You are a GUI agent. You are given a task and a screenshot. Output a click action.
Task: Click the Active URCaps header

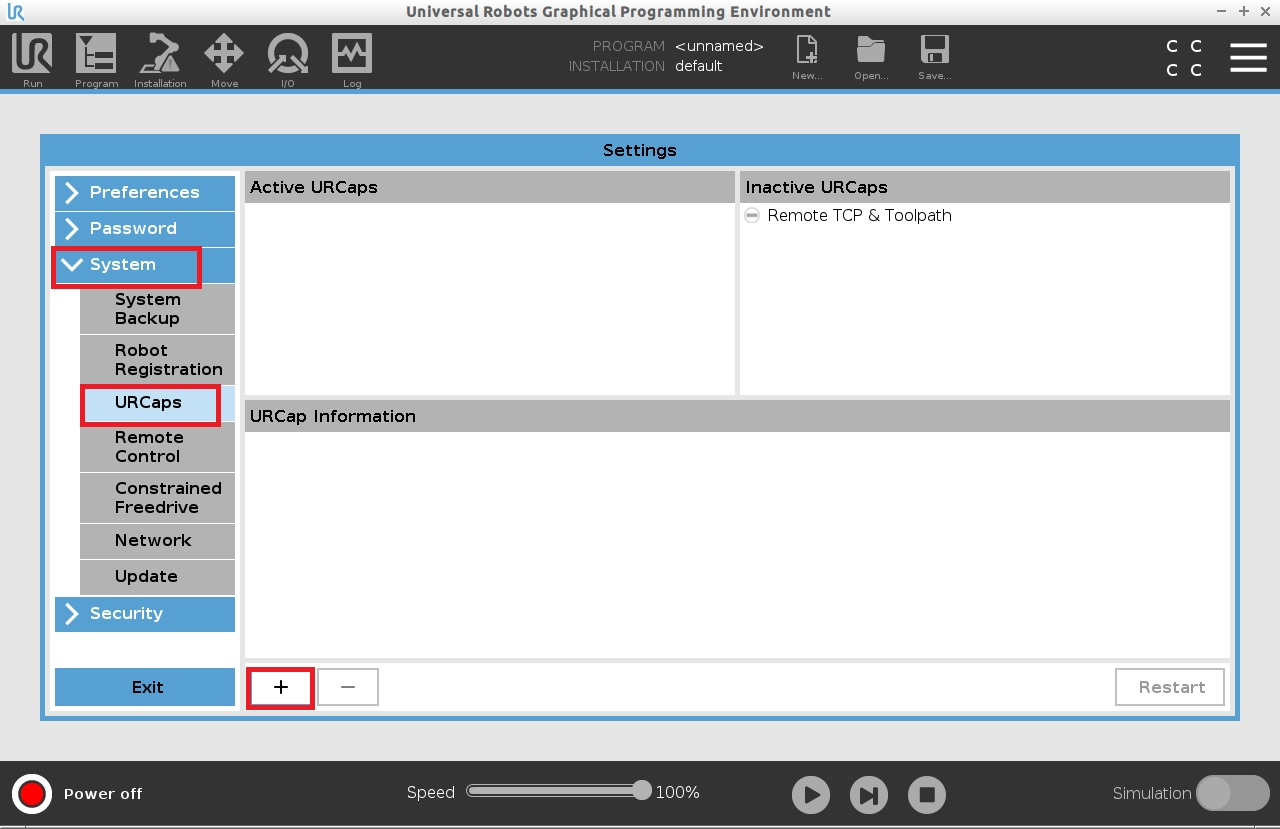point(490,187)
